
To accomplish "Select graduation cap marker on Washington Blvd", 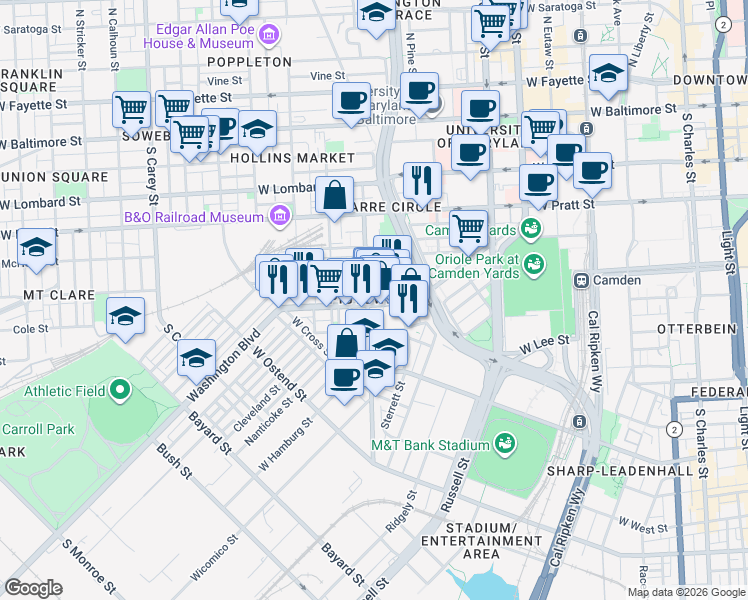I will [x=197, y=362].
